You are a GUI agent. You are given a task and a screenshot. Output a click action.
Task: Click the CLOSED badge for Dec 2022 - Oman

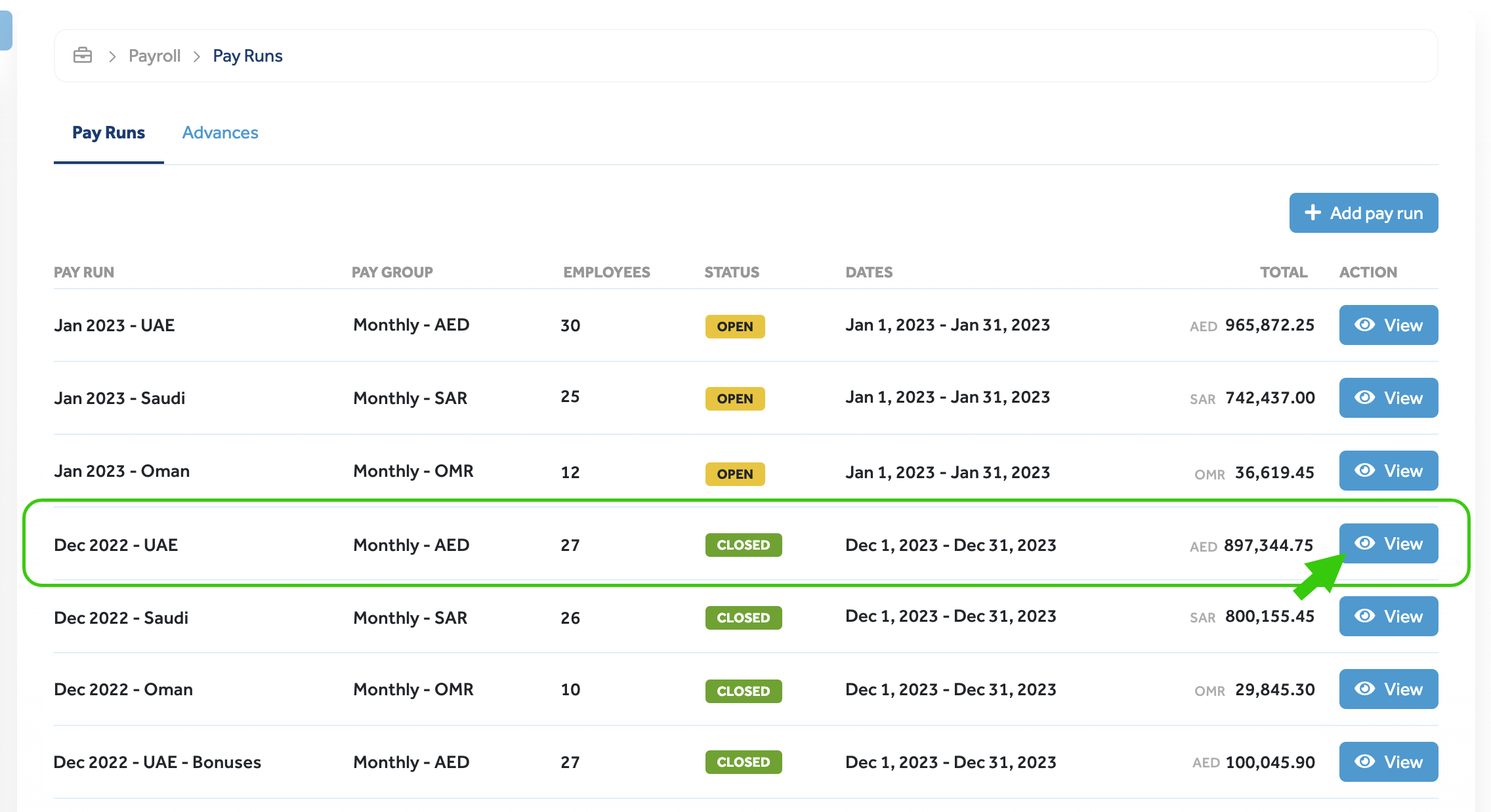744,691
